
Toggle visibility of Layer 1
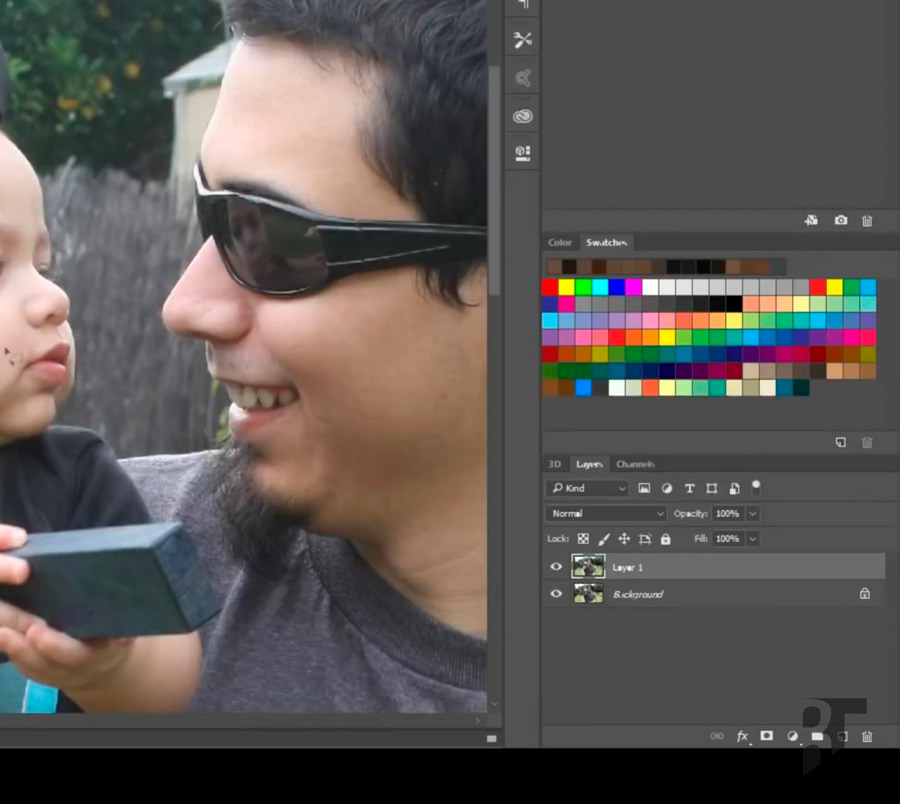[556, 567]
